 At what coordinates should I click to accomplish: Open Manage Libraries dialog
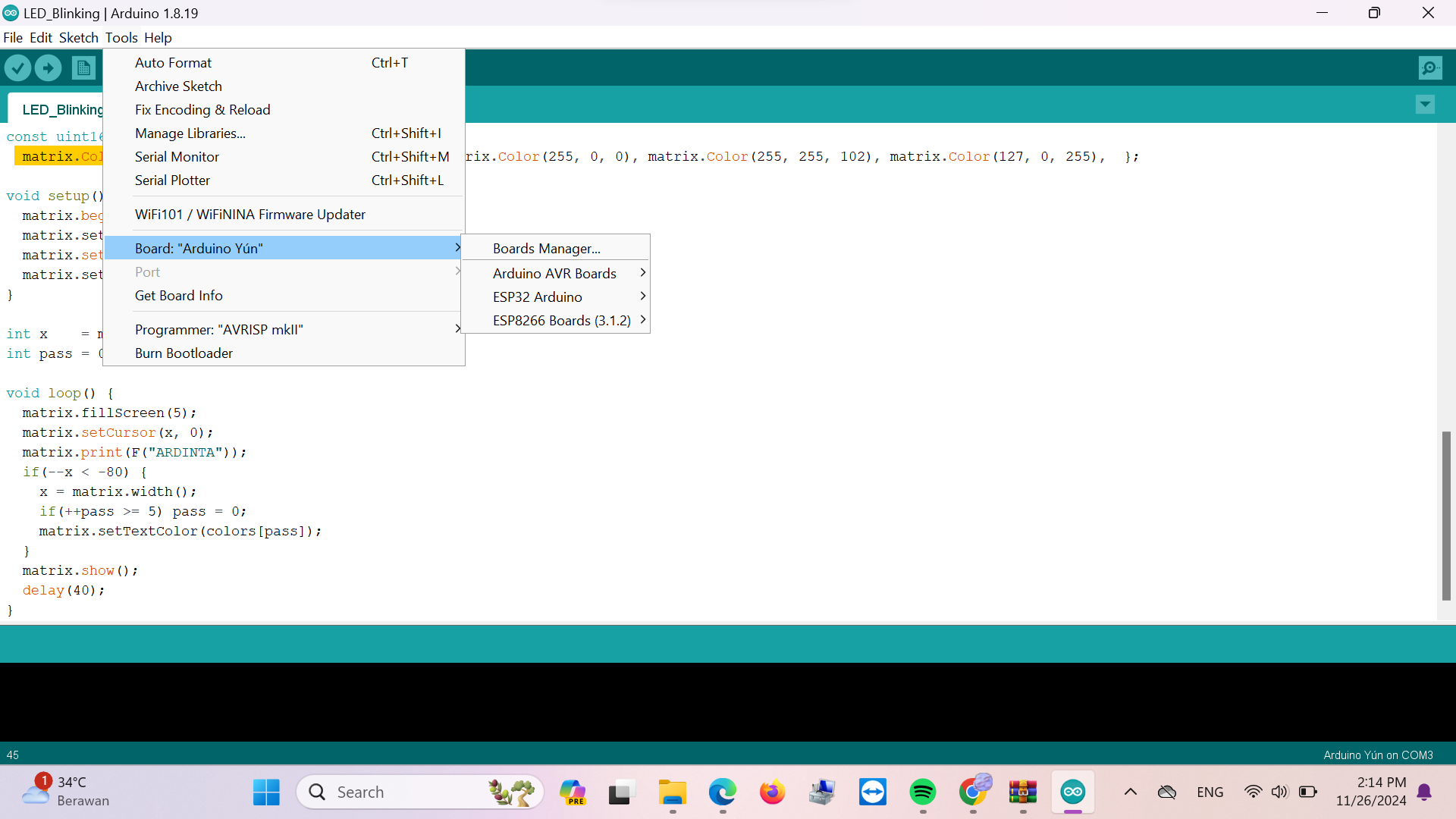[191, 133]
